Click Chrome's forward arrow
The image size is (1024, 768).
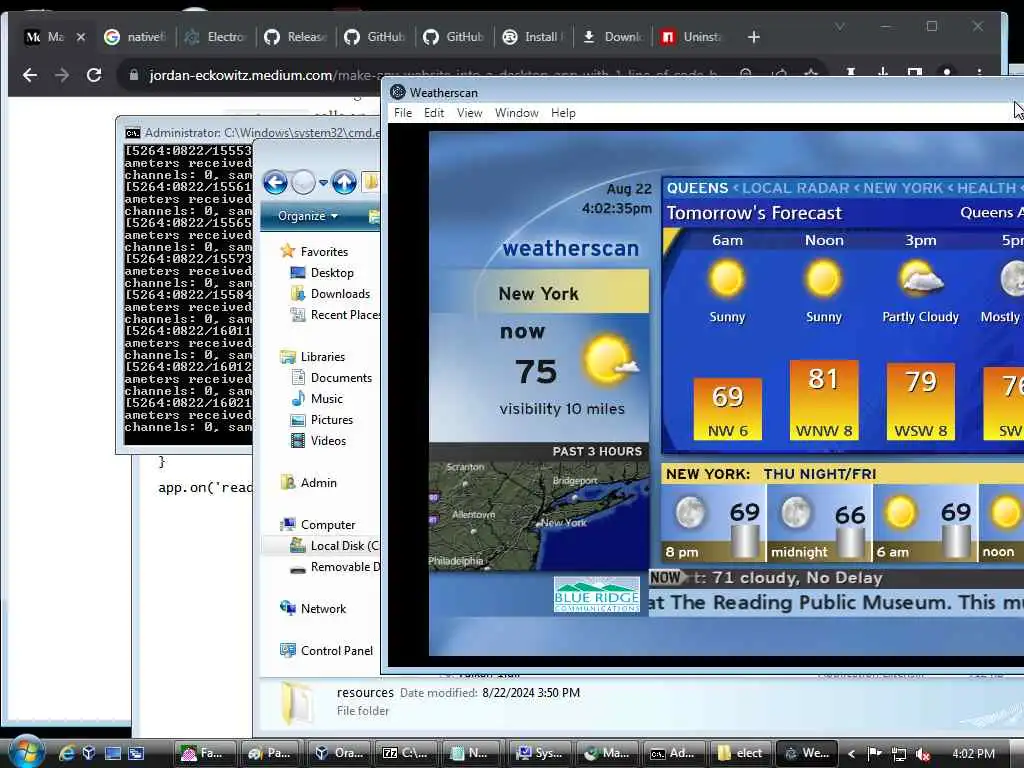click(x=62, y=75)
